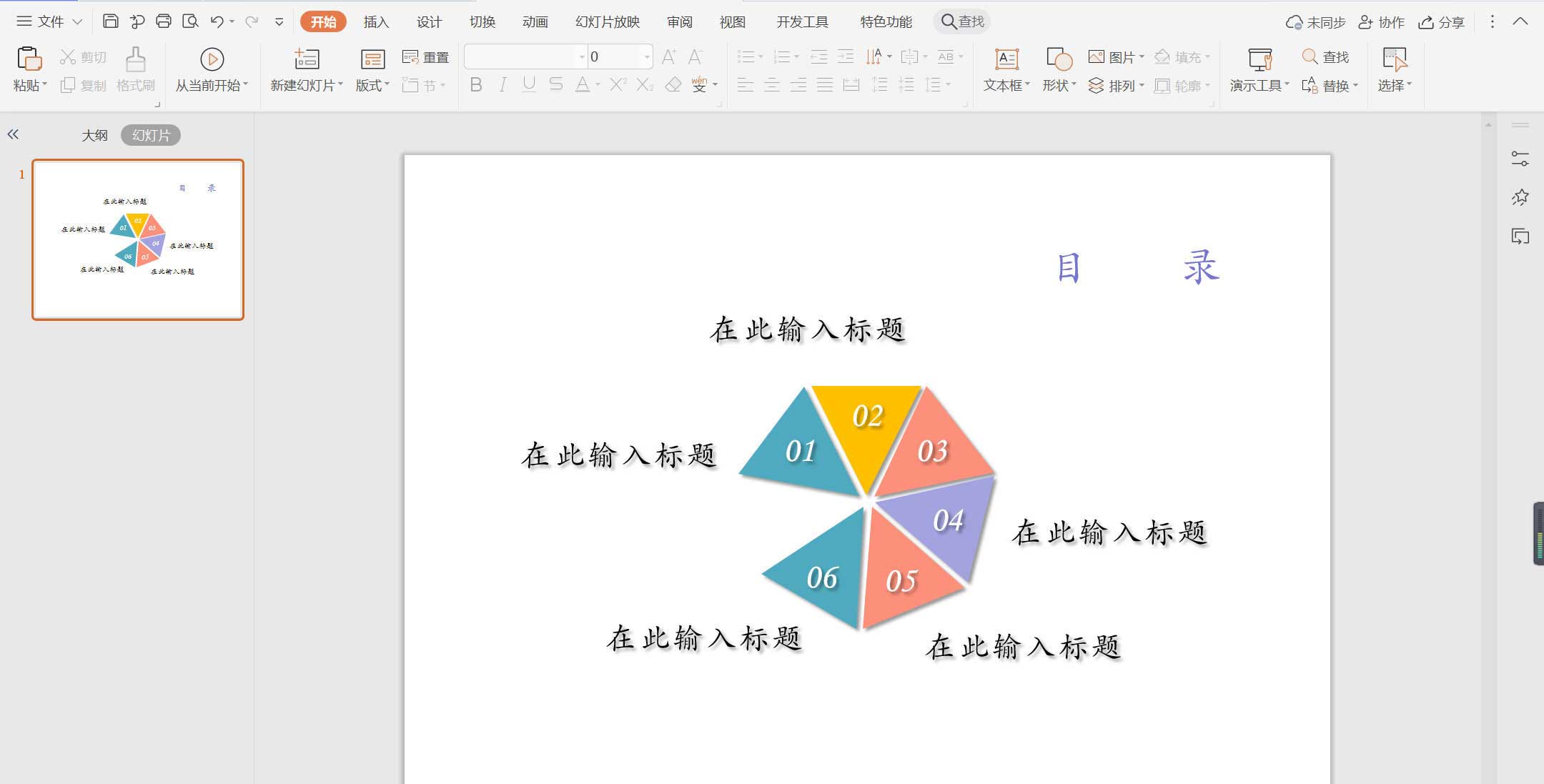Click the Shapes tool icon
1544x784 pixels.
click(x=1059, y=59)
